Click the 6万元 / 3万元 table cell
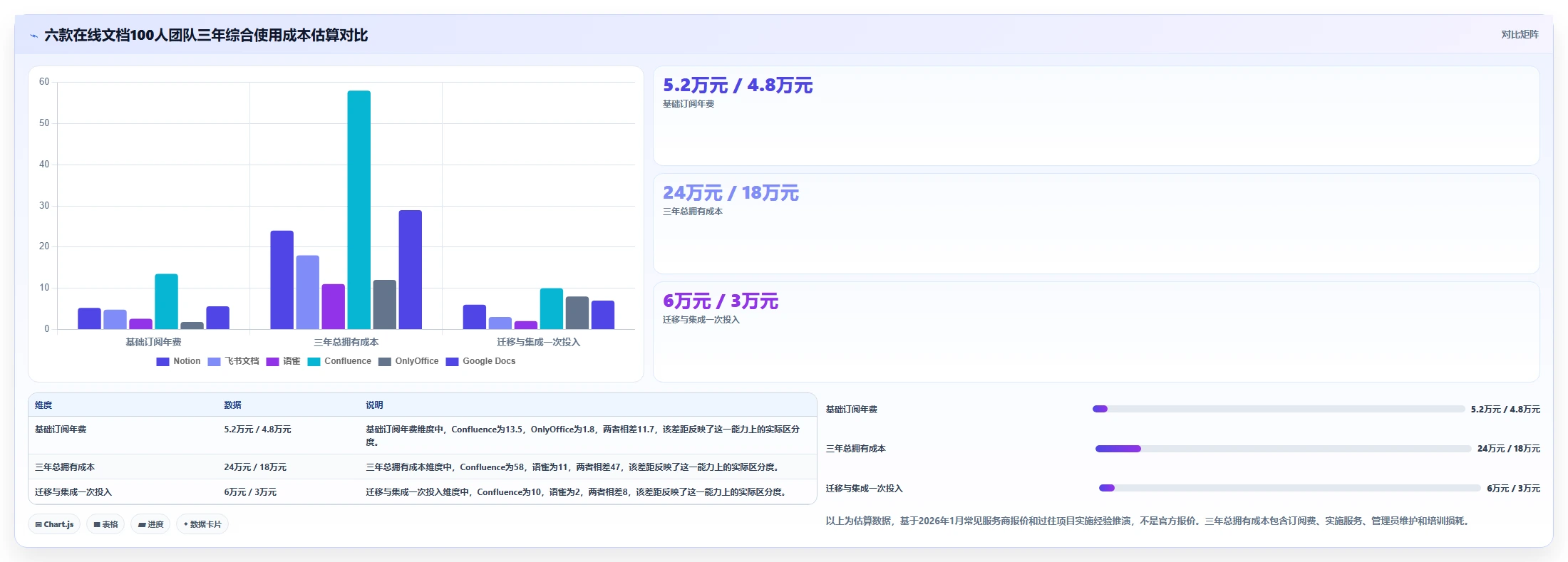1568x562 pixels. pyautogui.click(x=250, y=492)
